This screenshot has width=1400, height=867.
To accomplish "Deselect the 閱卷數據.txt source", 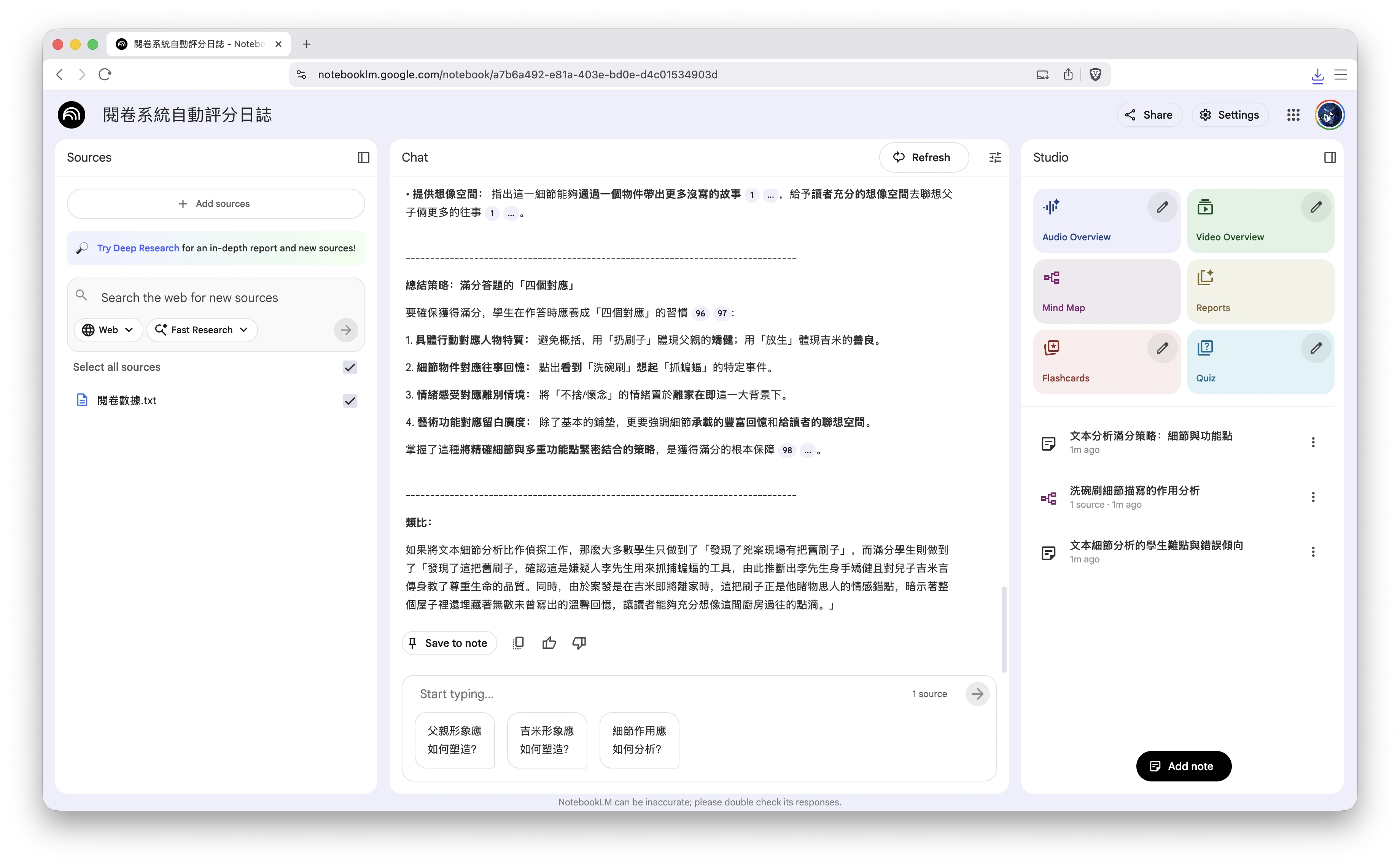I will (350, 401).
